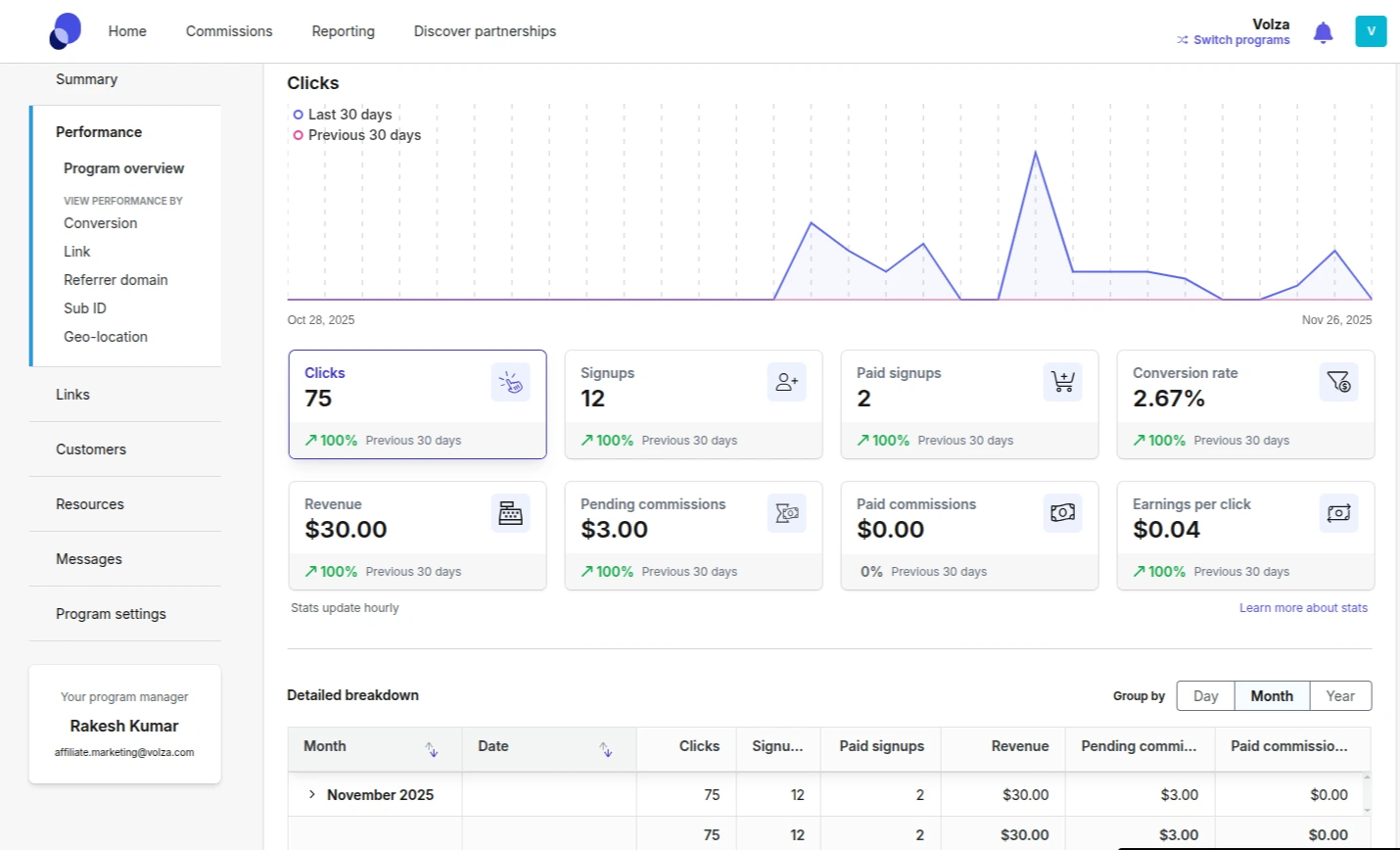Open Discover partnerships in top navigation

click(485, 31)
